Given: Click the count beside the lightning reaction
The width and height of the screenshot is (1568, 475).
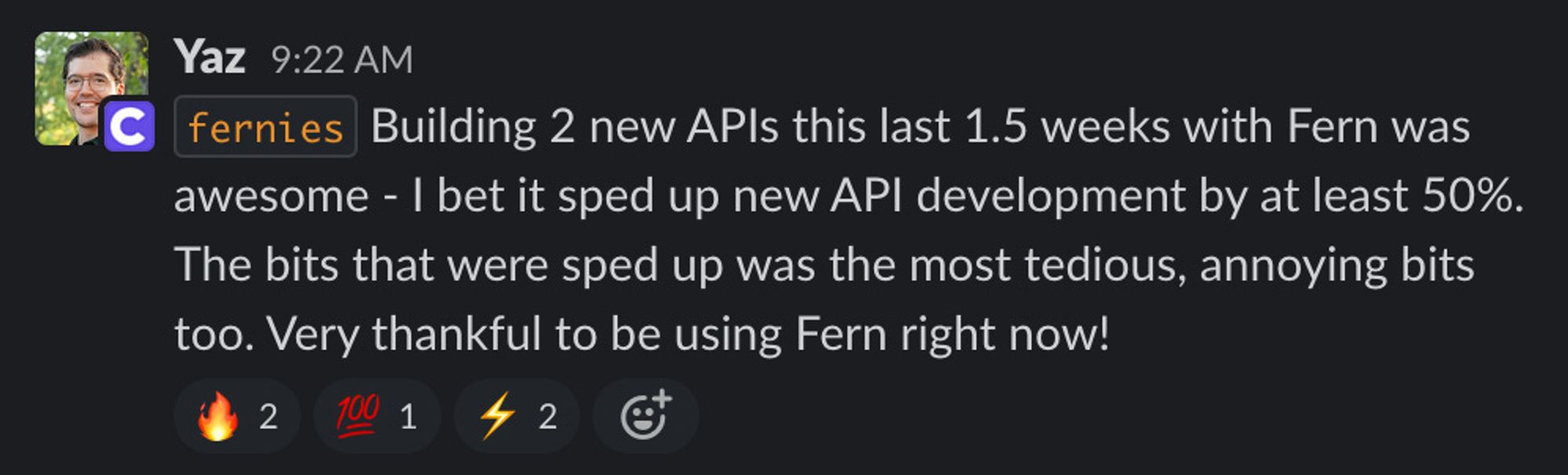Looking at the screenshot, I should [548, 417].
